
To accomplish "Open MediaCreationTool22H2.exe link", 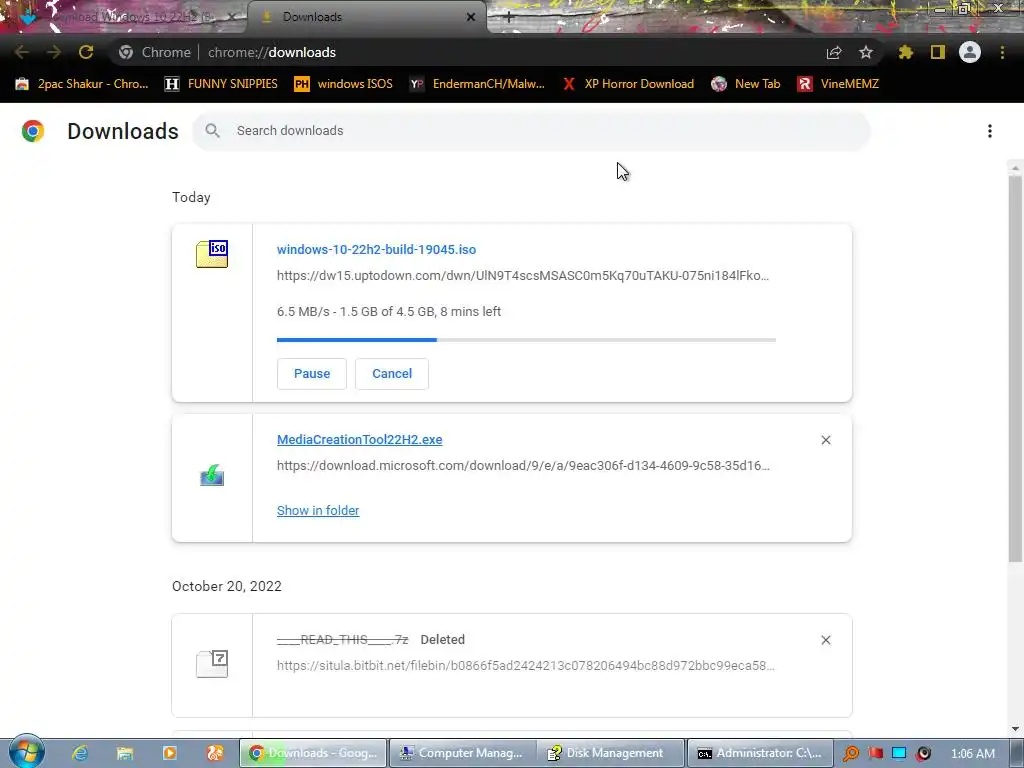I will tap(359, 440).
